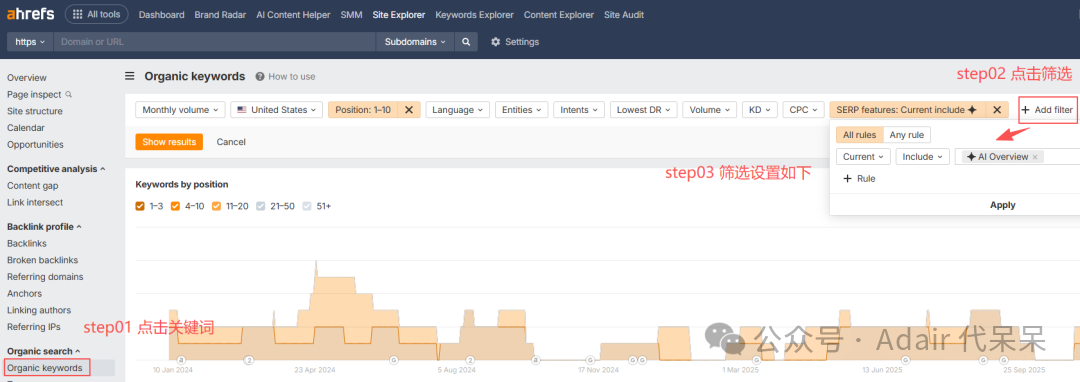Collapse the Backlink profile section

pyautogui.click(x=44, y=226)
